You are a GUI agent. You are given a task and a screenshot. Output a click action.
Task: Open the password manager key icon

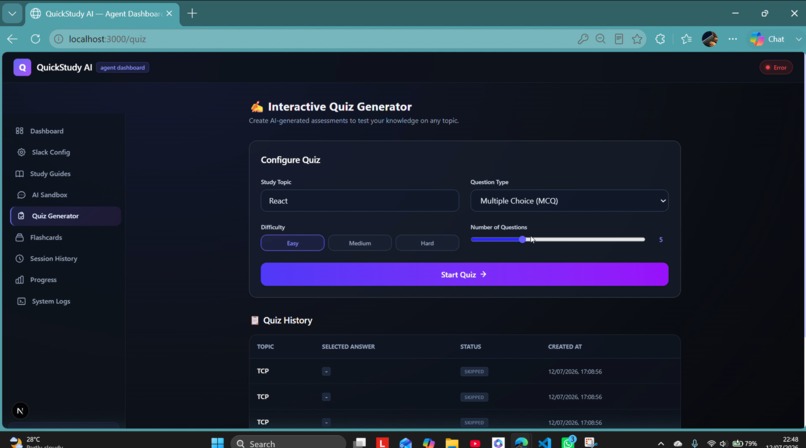[x=582, y=39]
